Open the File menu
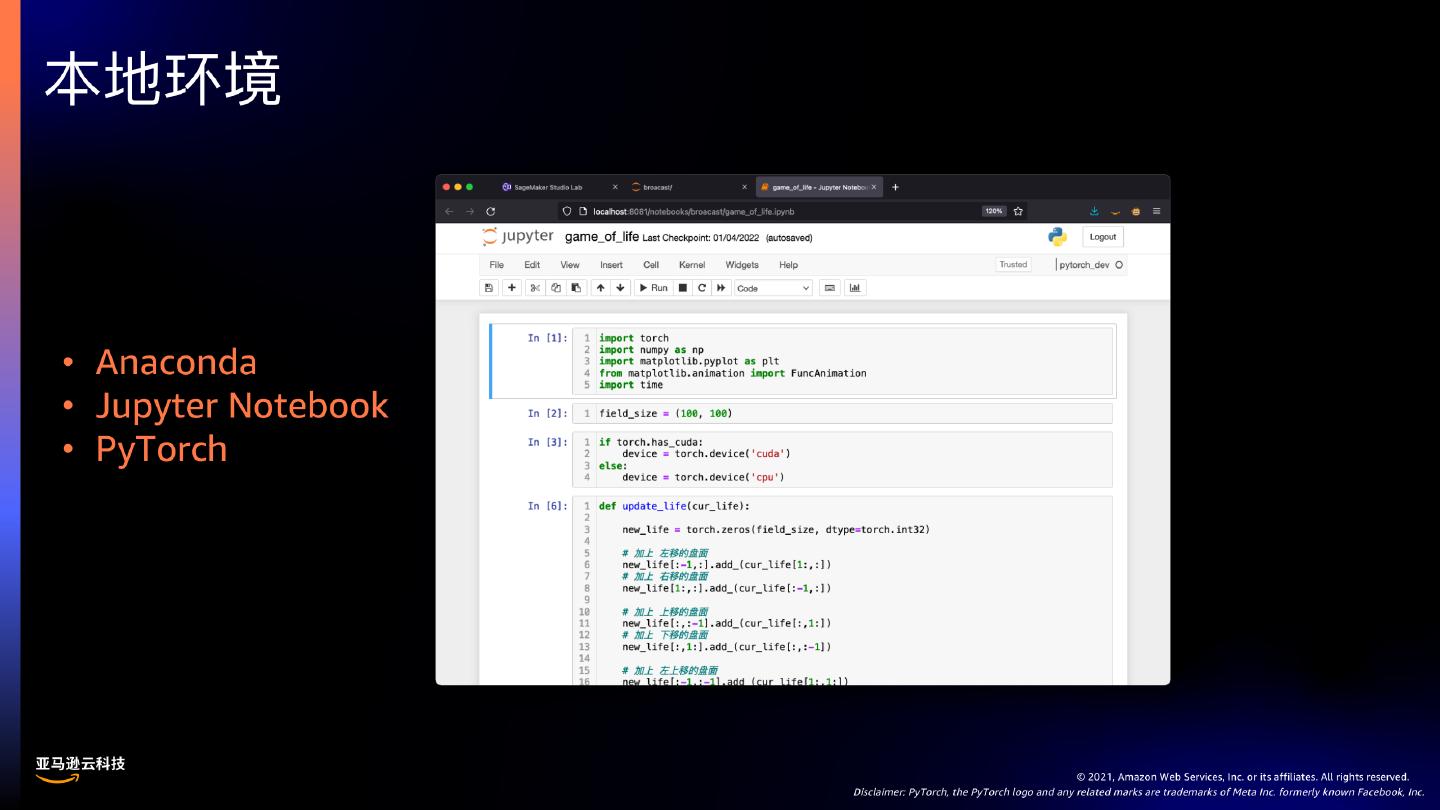The image size is (1440, 810). [496, 265]
